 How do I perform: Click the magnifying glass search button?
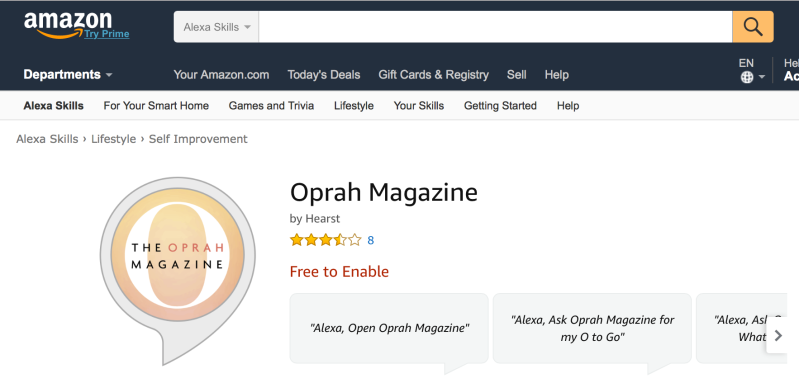tap(753, 27)
